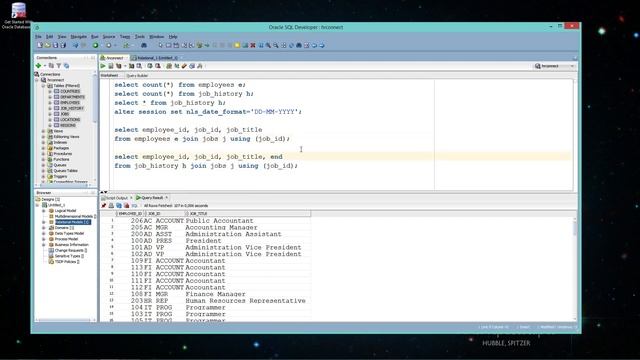Click the Zoom Out magnifier in main toolbar

pyautogui.click(x=276, y=45)
